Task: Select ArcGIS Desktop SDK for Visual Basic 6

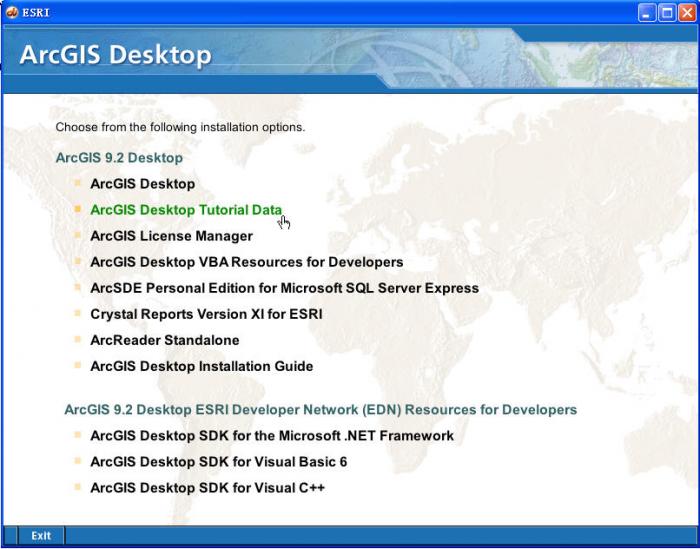Action: [x=218, y=462]
